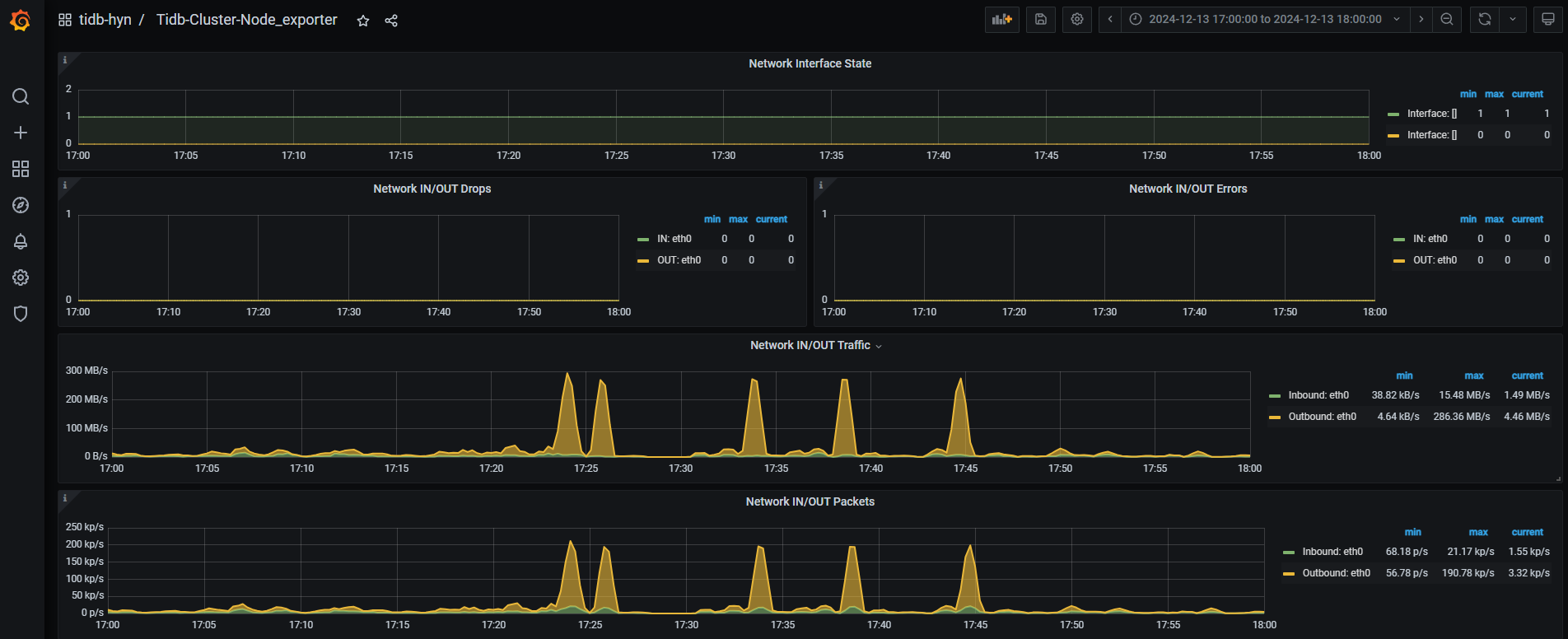
Task: Sort Packets legend by current column
Action: [x=1527, y=532]
